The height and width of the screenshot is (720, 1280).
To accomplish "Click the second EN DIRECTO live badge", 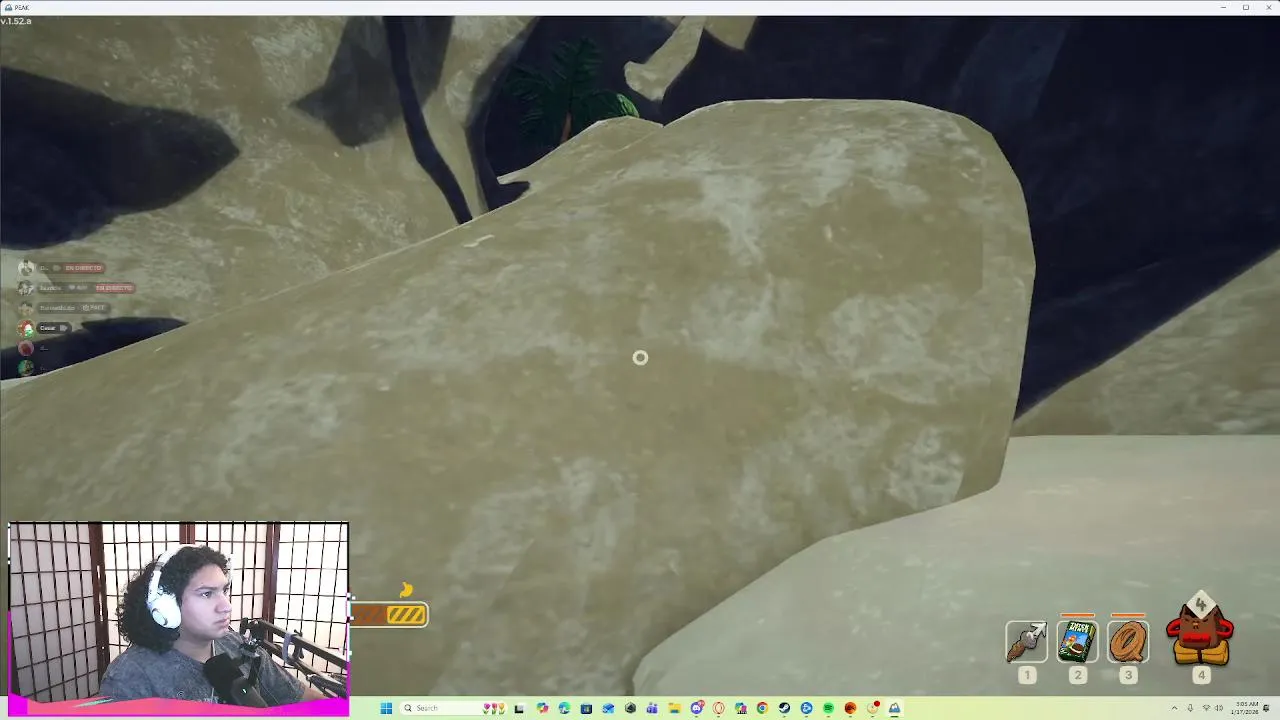I will point(114,288).
